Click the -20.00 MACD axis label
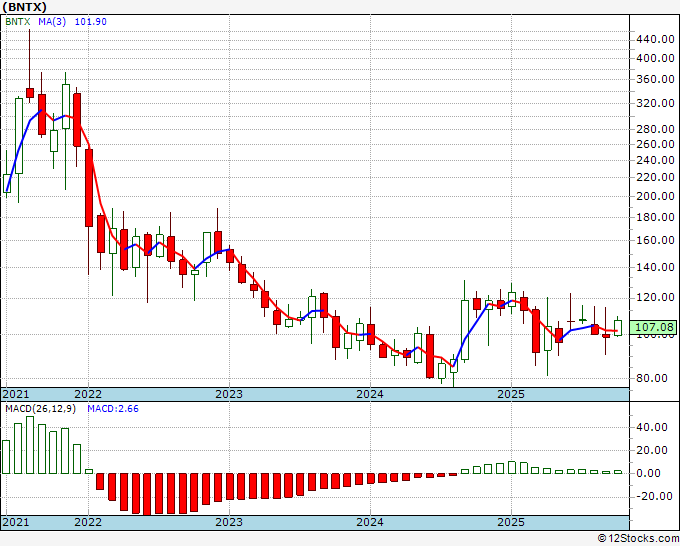The width and height of the screenshot is (680, 546). [654, 497]
